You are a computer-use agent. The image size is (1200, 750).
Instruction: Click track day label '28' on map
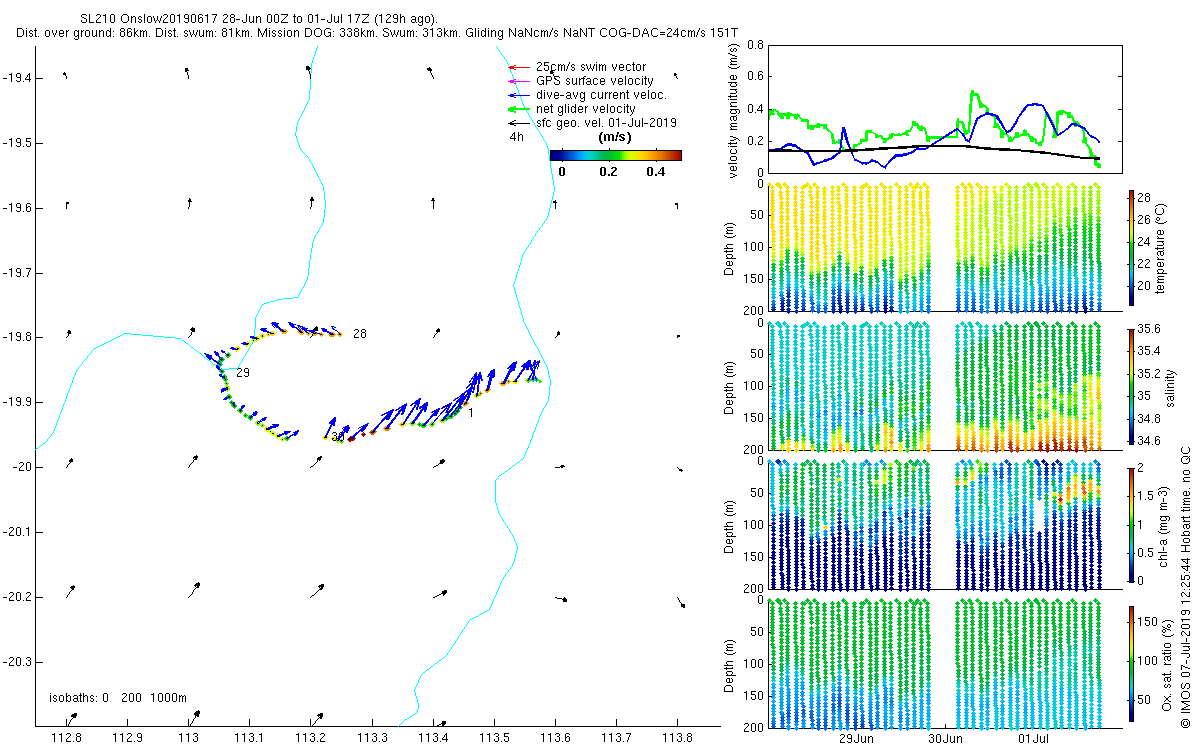[x=359, y=334]
